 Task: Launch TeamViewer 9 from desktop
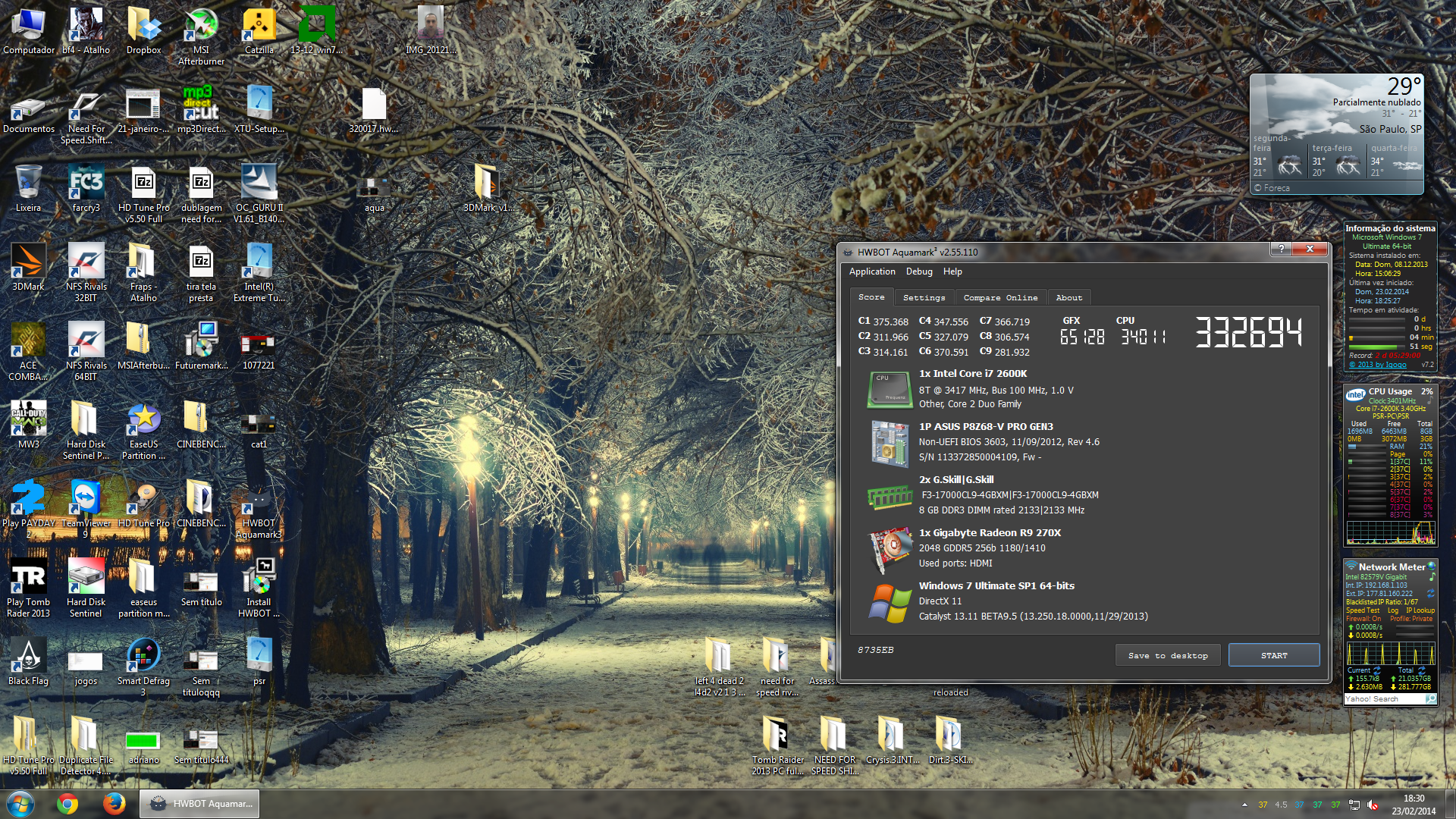pyautogui.click(x=86, y=509)
